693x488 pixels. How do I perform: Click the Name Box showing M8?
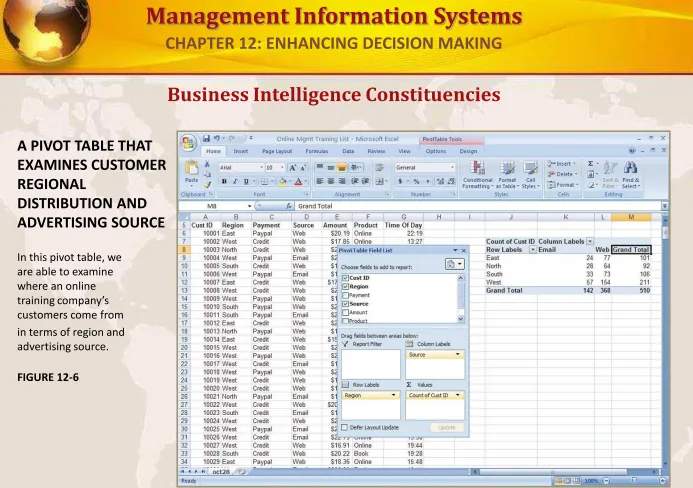click(x=215, y=206)
